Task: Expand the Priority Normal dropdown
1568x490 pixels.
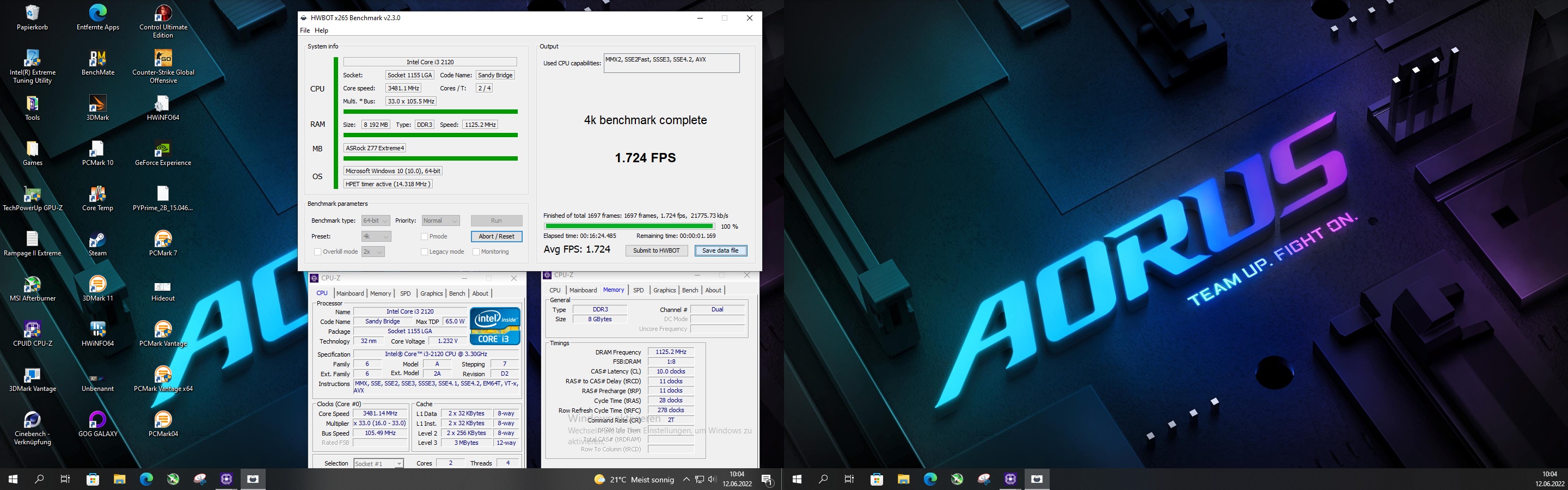Action: pos(440,220)
